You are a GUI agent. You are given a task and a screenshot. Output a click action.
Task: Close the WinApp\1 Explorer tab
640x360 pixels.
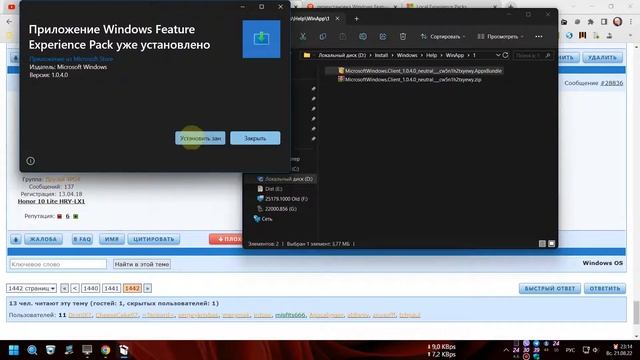[338, 19]
